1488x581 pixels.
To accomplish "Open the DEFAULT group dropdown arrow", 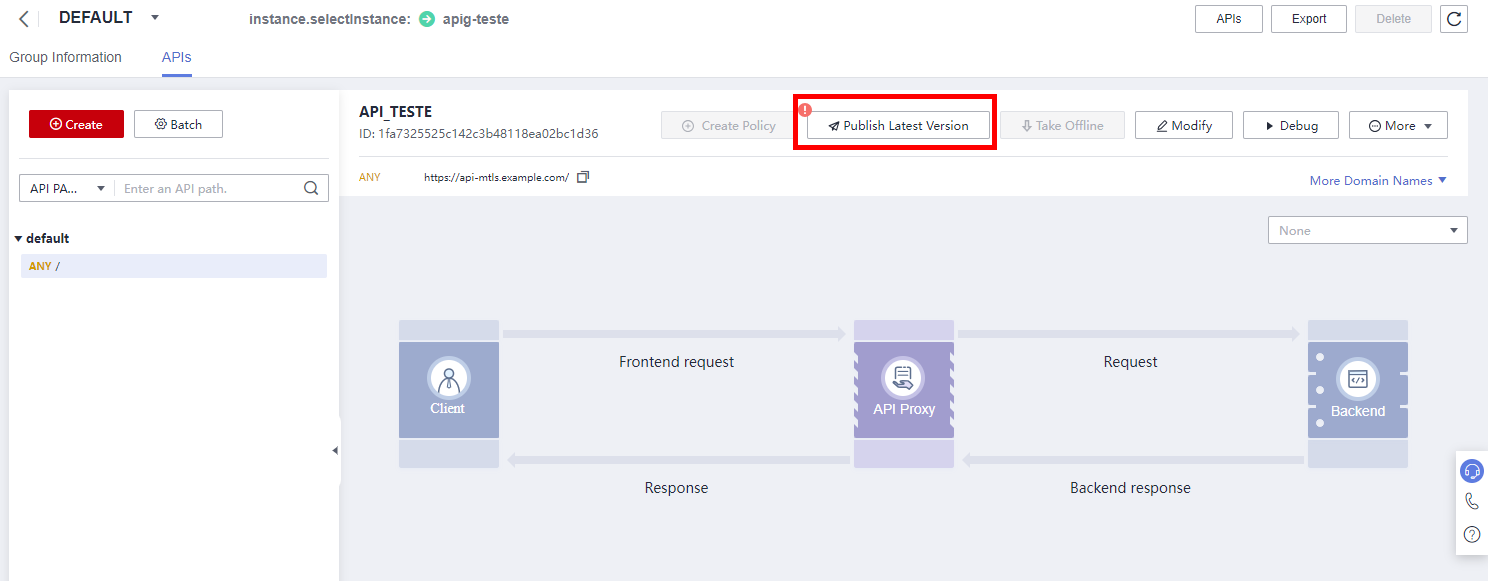I will pos(155,18).
